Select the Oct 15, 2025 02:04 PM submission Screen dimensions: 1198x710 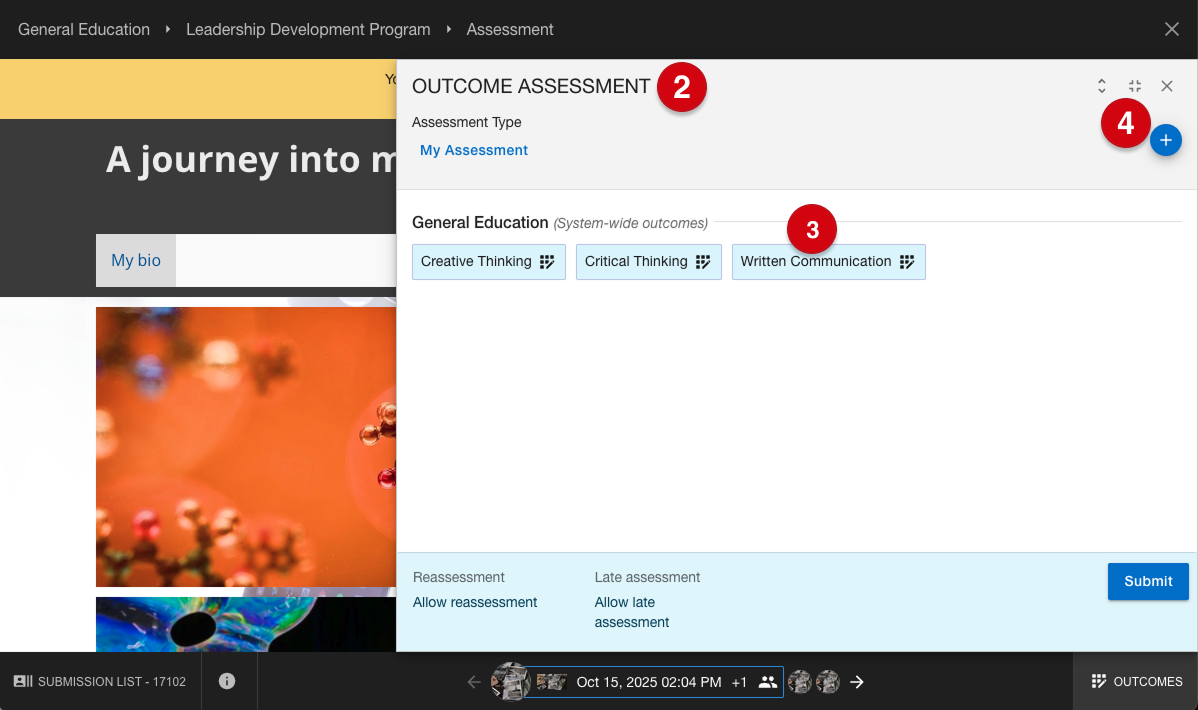[x=649, y=682]
